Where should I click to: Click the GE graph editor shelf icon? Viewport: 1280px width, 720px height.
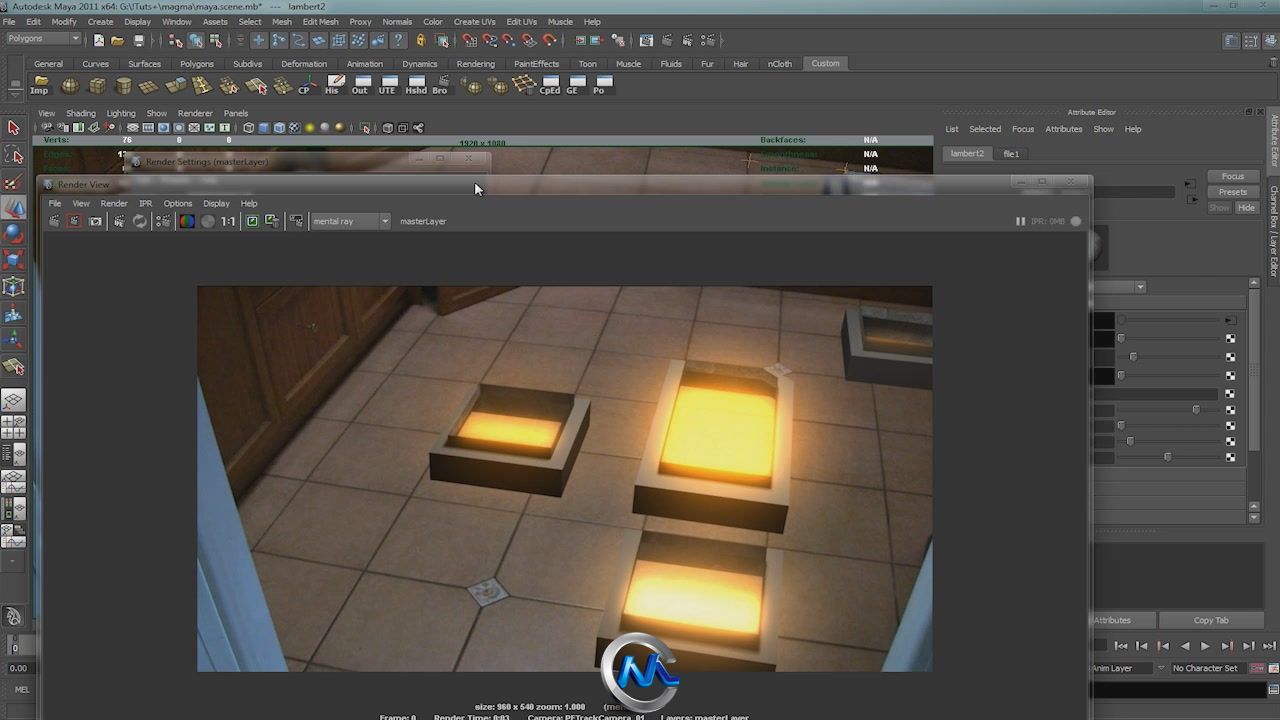(x=574, y=85)
